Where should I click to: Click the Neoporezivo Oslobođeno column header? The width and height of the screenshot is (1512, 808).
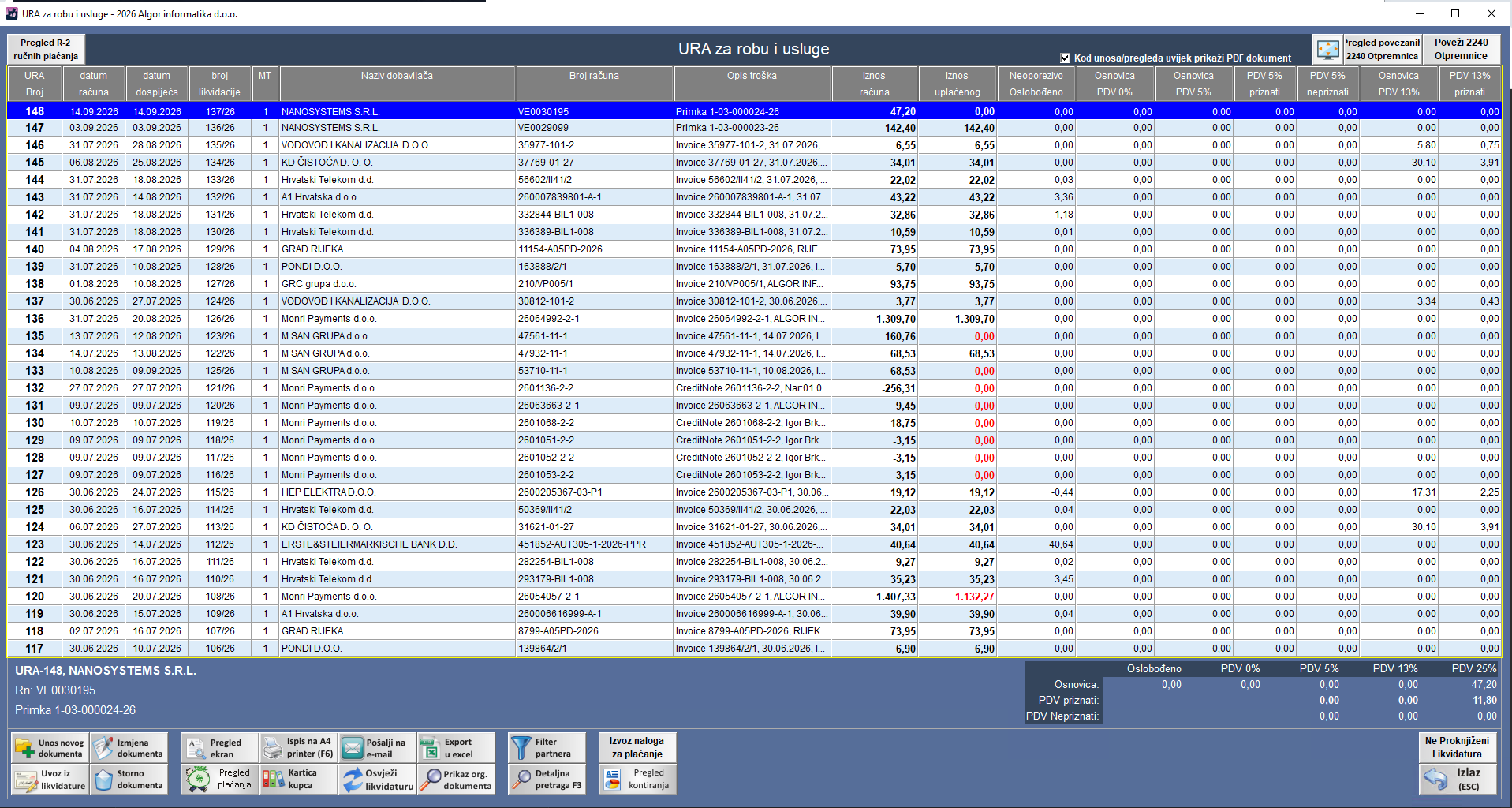1036,84
